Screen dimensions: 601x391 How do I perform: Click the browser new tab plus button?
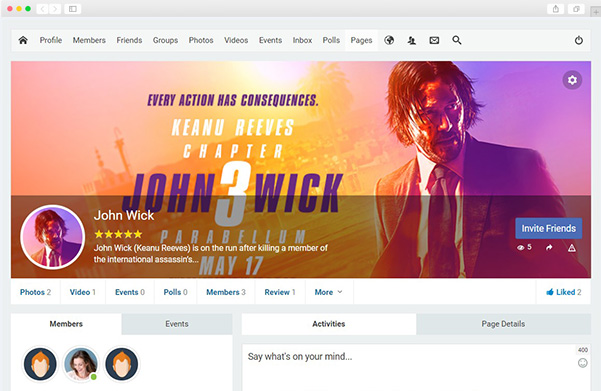pyautogui.click(x=596, y=12)
